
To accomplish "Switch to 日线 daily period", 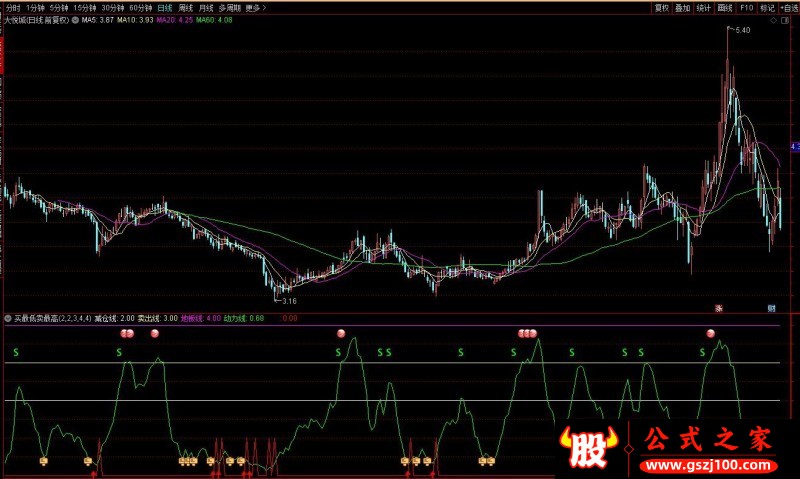I will point(165,7).
